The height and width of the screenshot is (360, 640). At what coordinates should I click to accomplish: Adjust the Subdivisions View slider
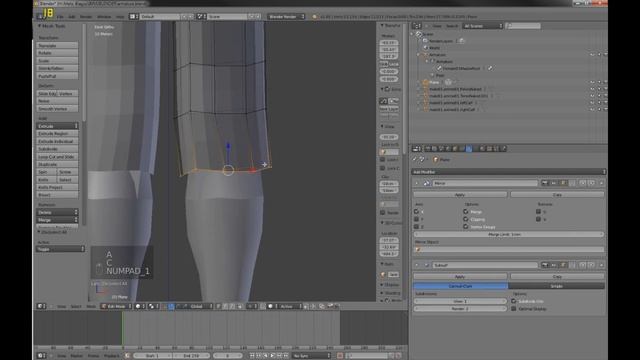(x=460, y=301)
